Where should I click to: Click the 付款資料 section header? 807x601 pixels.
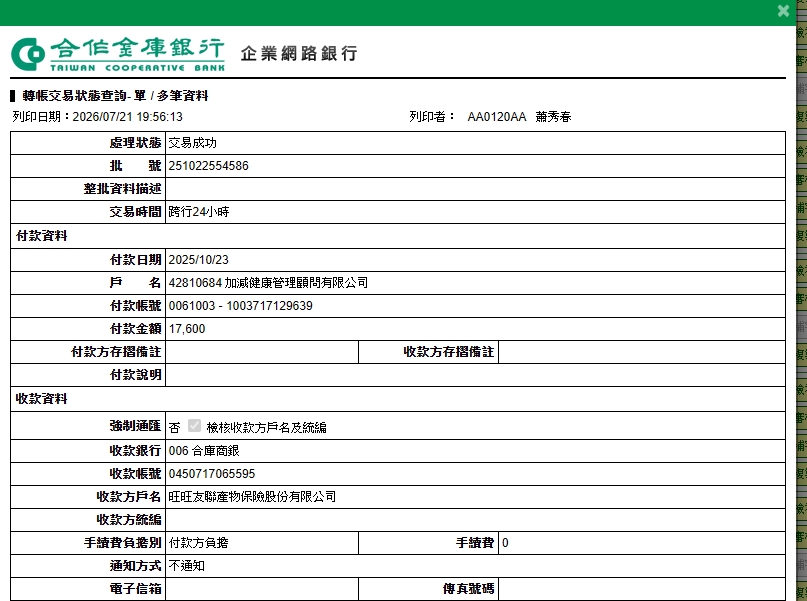pyautogui.click(x=42, y=236)
